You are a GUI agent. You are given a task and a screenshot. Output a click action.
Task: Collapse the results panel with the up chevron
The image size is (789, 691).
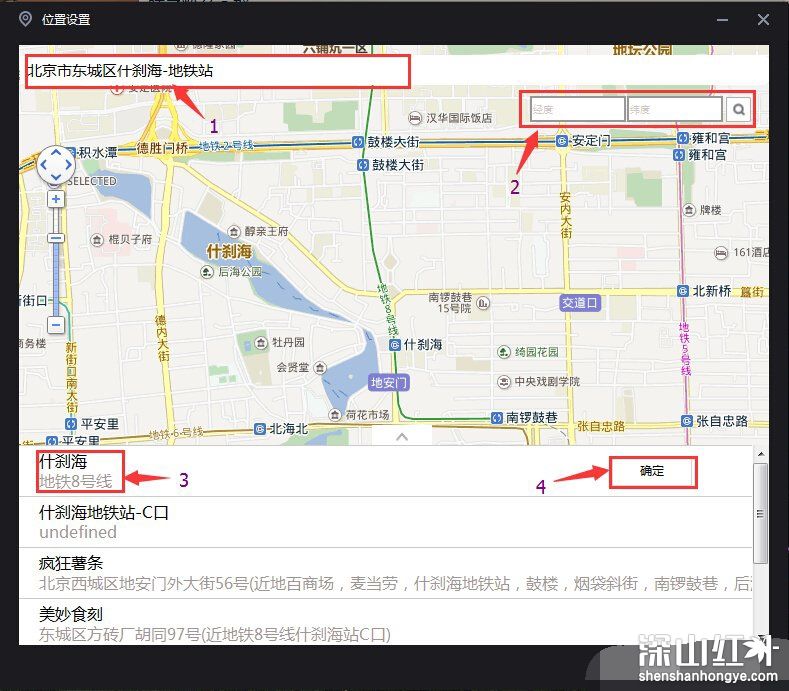coord(401,436)
